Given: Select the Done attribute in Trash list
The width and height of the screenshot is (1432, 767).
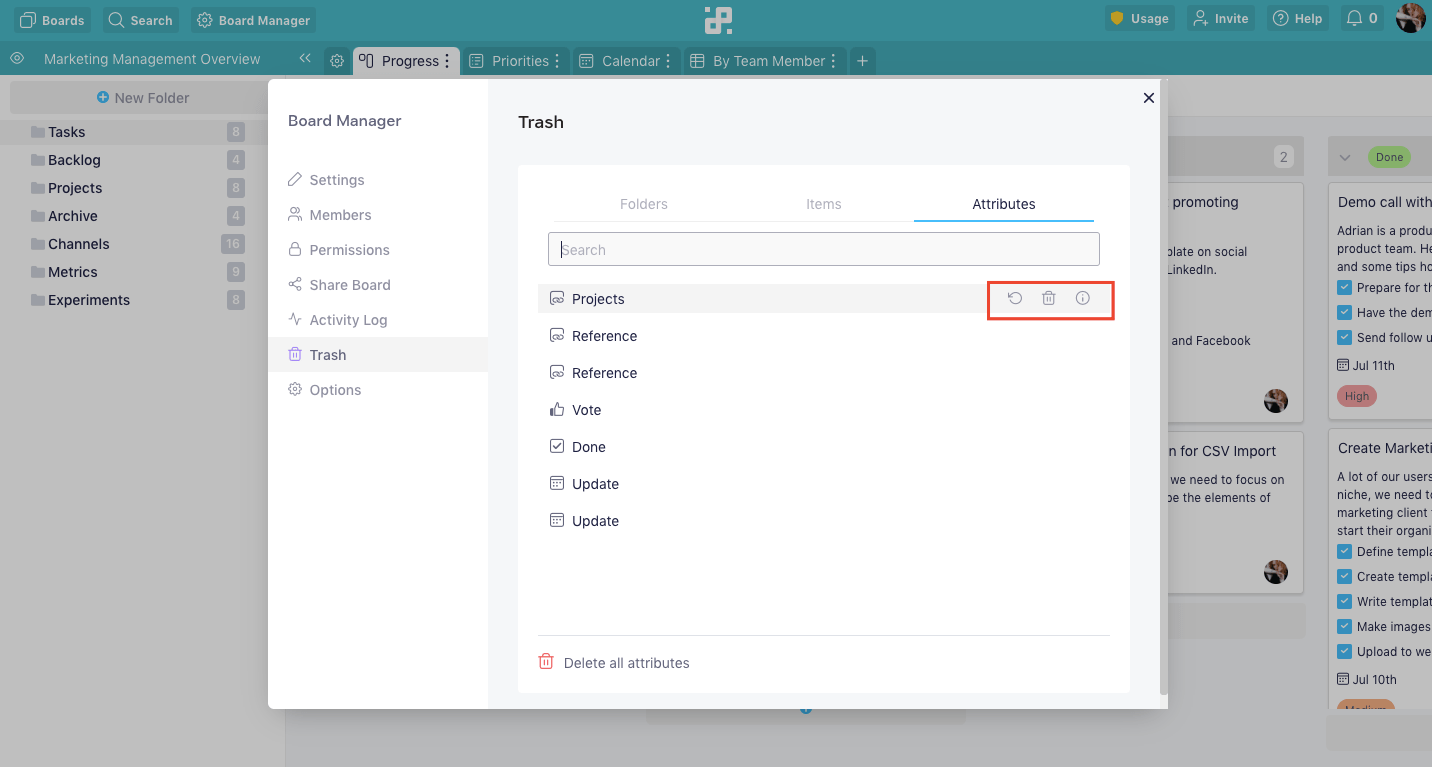Looking at the screenshot, I should 824,447.
